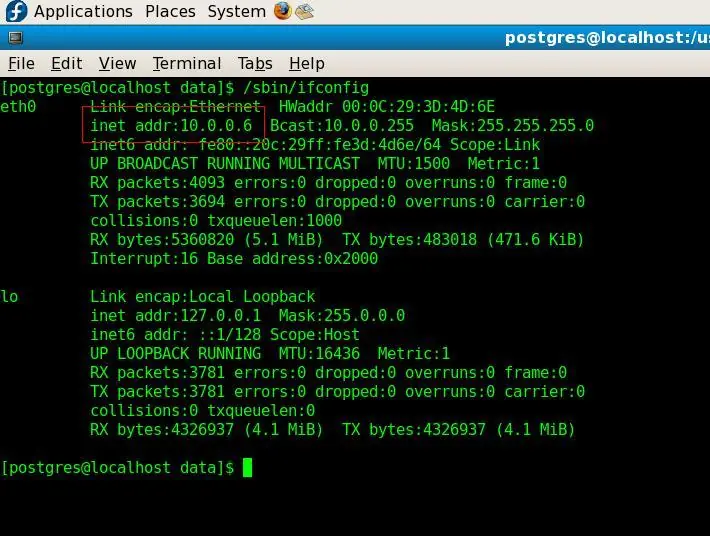
Task: Click the highlighted inet addr 10.0.0.6 text
Action: point(172,126)
